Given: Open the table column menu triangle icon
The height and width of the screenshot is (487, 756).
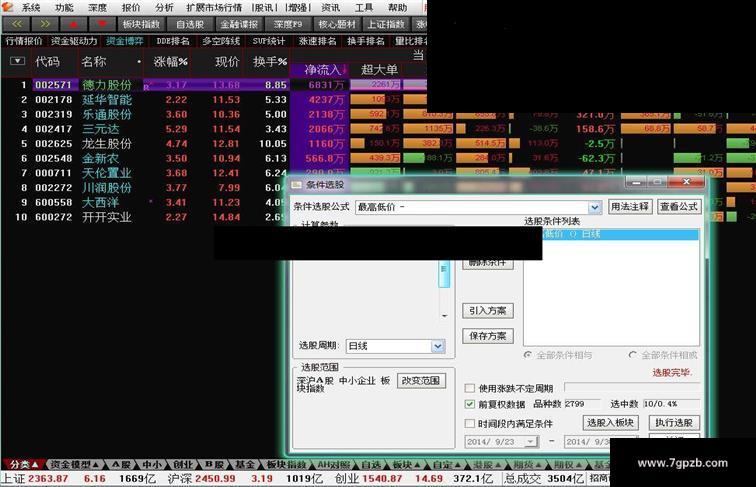Looking at the screenshot, I should click(17, 61).
